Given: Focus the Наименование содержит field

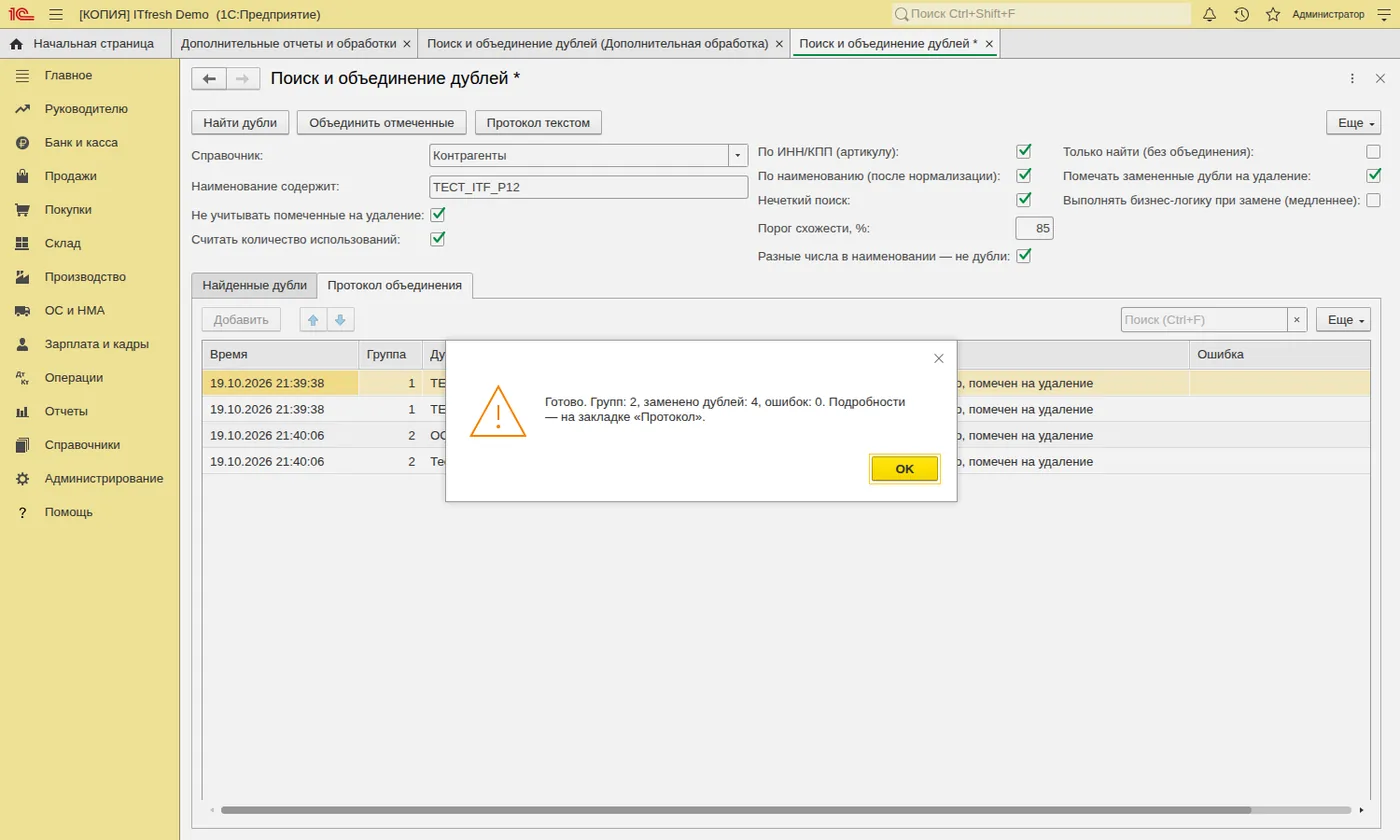Looking at the screenshot, I should (x=589, y=187).
